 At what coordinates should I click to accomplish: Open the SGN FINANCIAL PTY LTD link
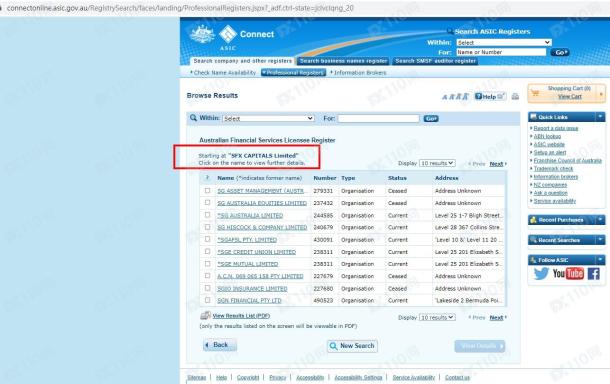pyautogui.click(x=249, y=300)
